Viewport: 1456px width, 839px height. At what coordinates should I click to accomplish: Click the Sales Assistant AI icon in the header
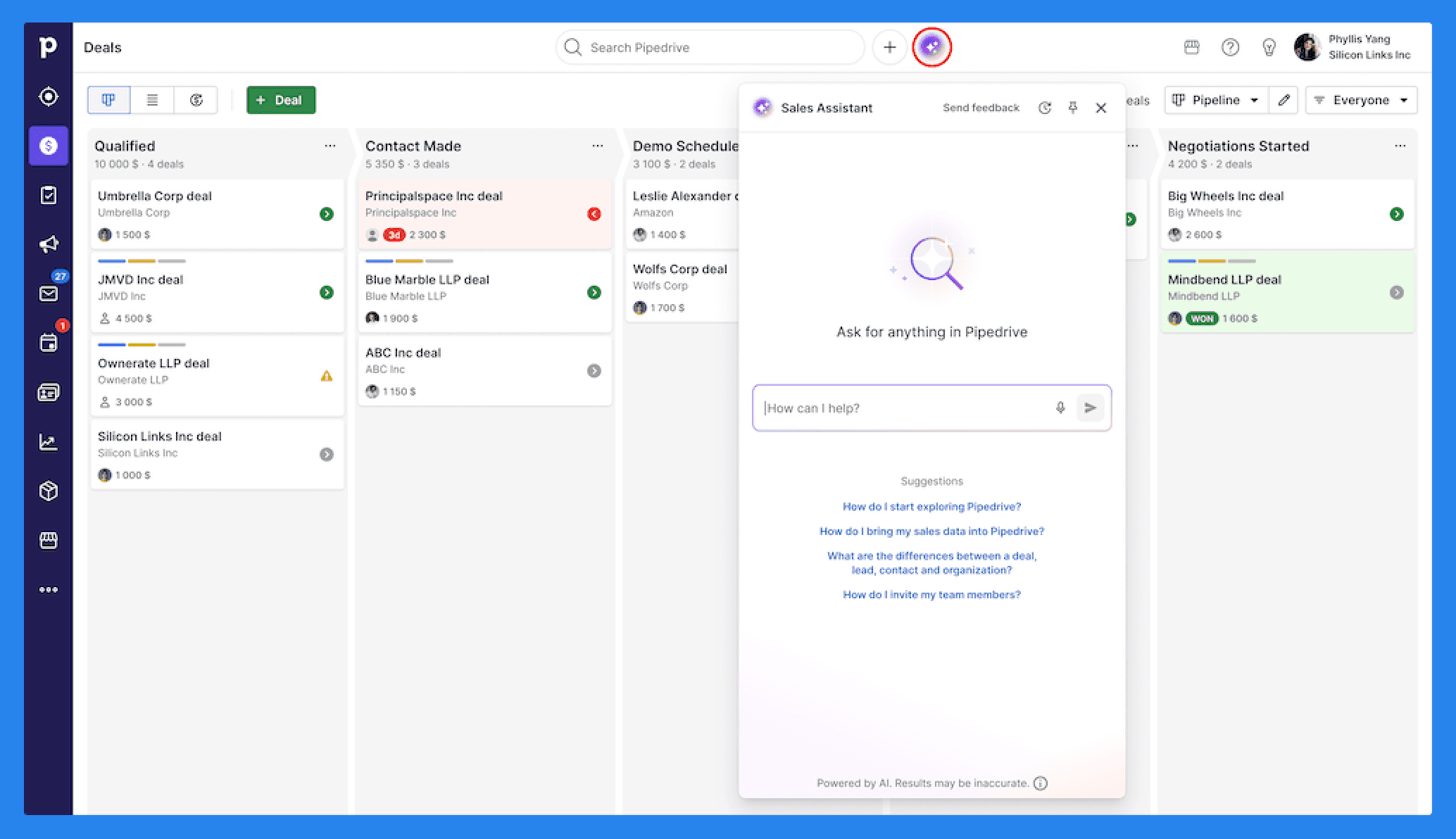[x=931, y=47]
